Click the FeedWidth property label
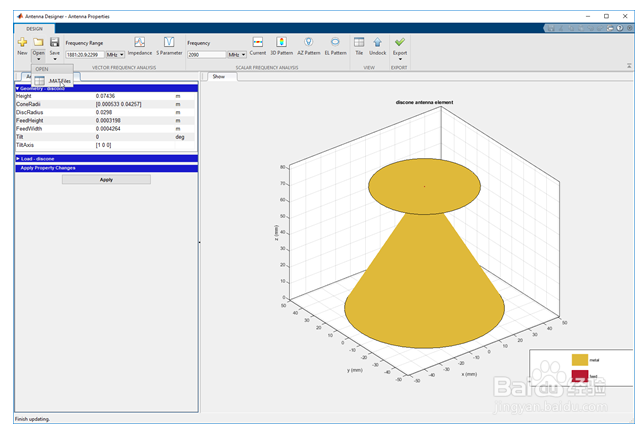The width and height of the screenshot is (643, 429). point(29,129)
